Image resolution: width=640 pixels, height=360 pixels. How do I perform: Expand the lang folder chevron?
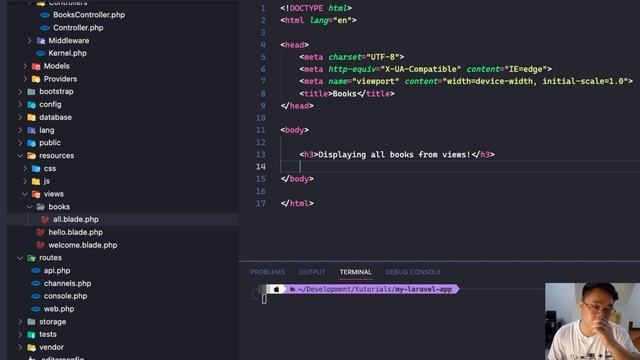(20, 130)
